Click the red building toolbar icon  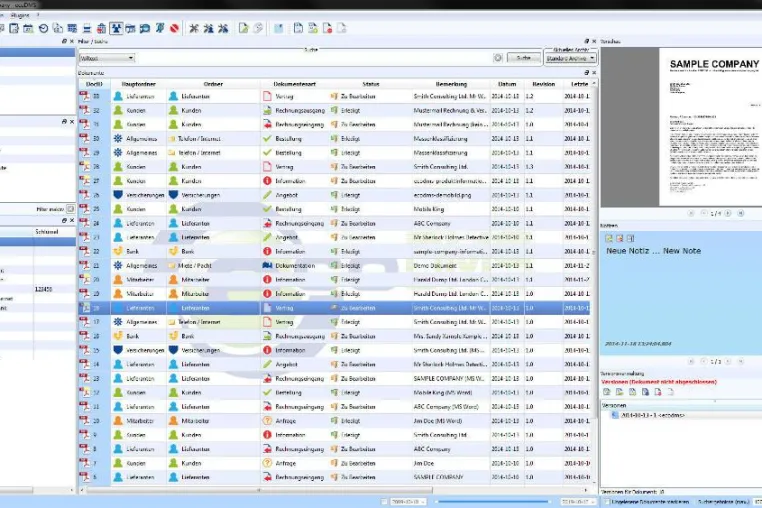101,28
